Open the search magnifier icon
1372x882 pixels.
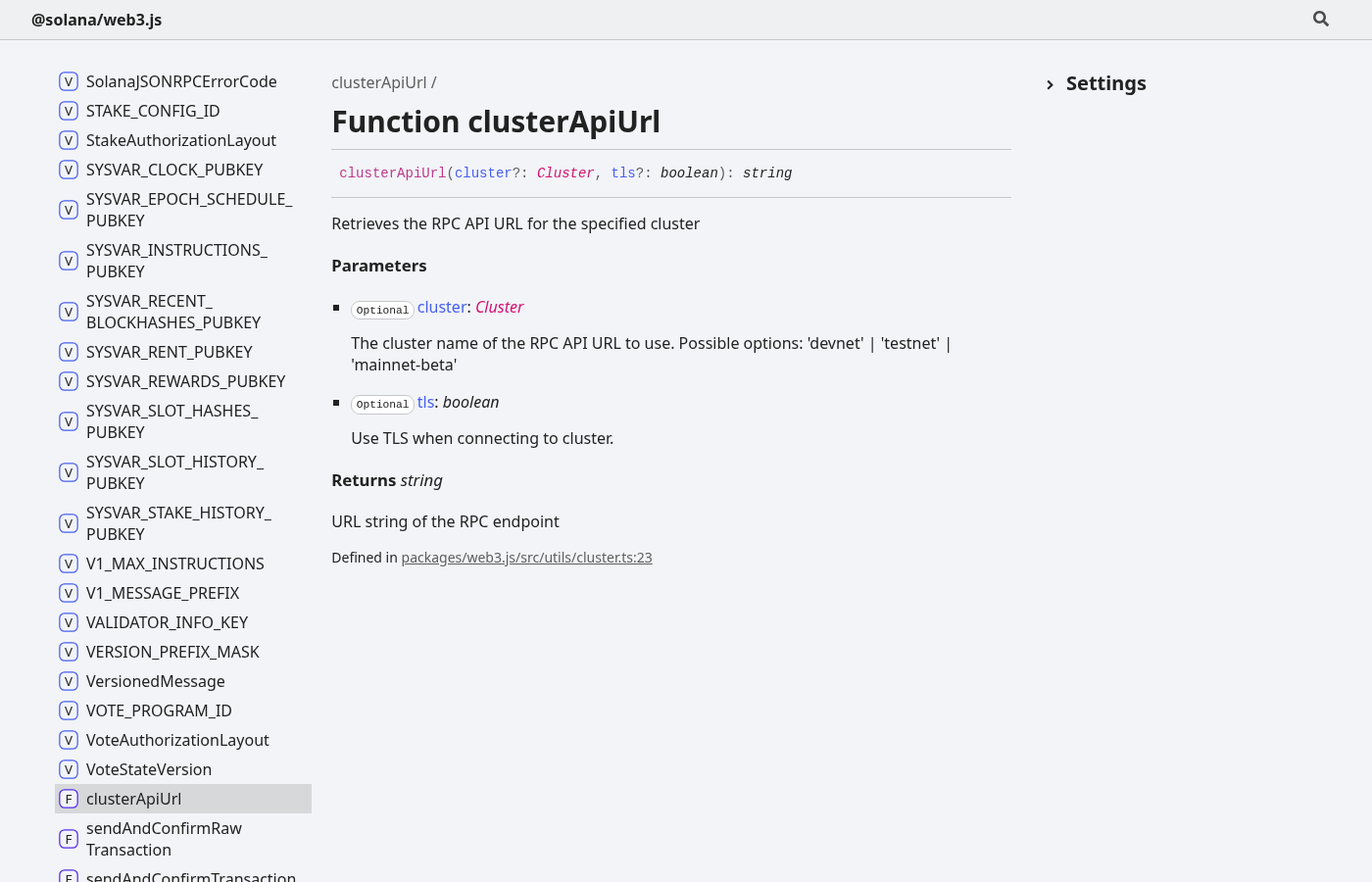(1321, 19)
